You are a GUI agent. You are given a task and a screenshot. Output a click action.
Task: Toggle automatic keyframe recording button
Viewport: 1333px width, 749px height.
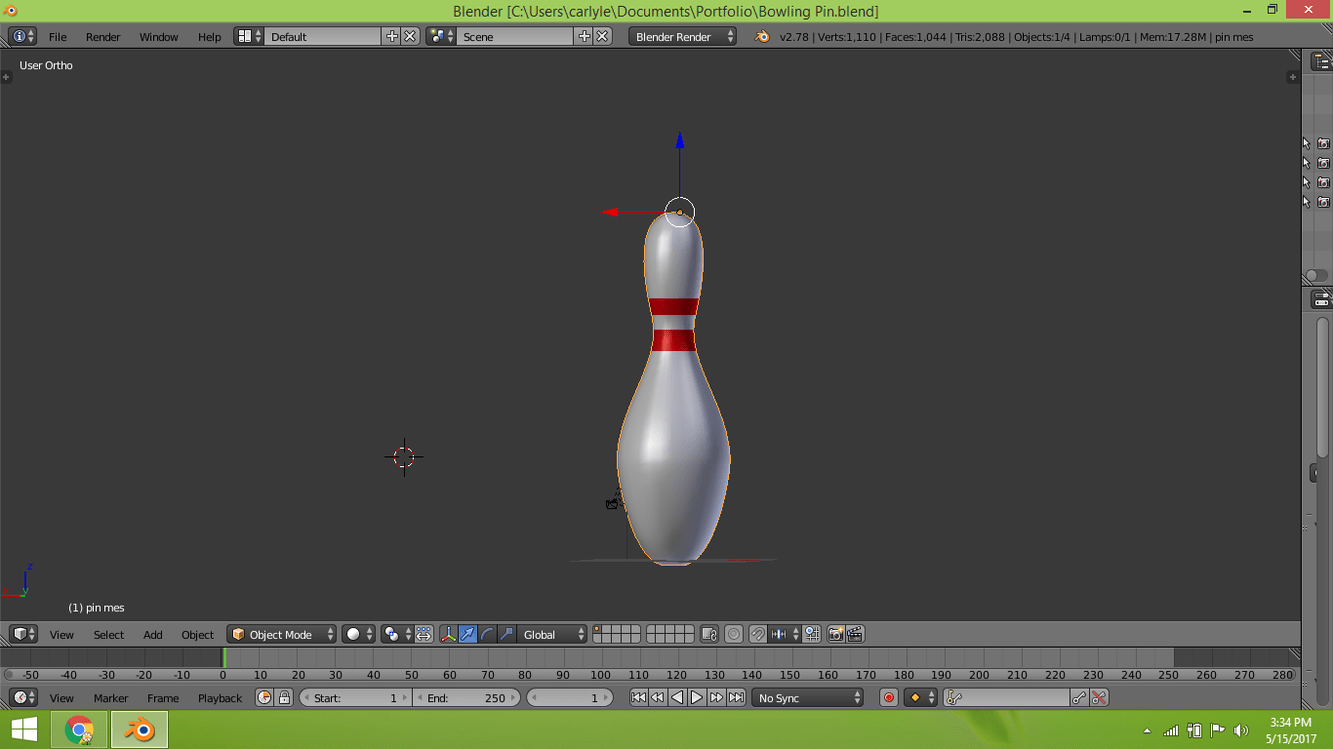coord(888,698)
